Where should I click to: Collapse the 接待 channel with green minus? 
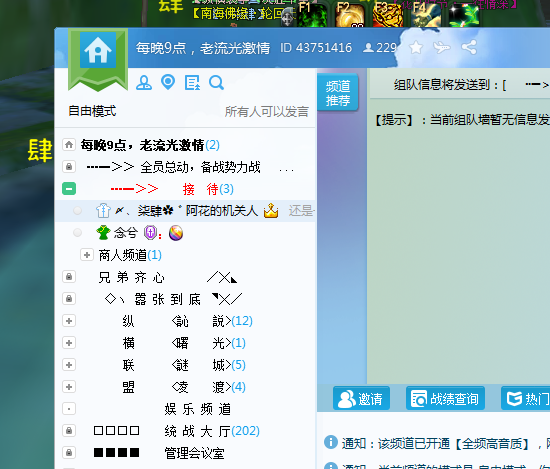(x=69, y=189)
